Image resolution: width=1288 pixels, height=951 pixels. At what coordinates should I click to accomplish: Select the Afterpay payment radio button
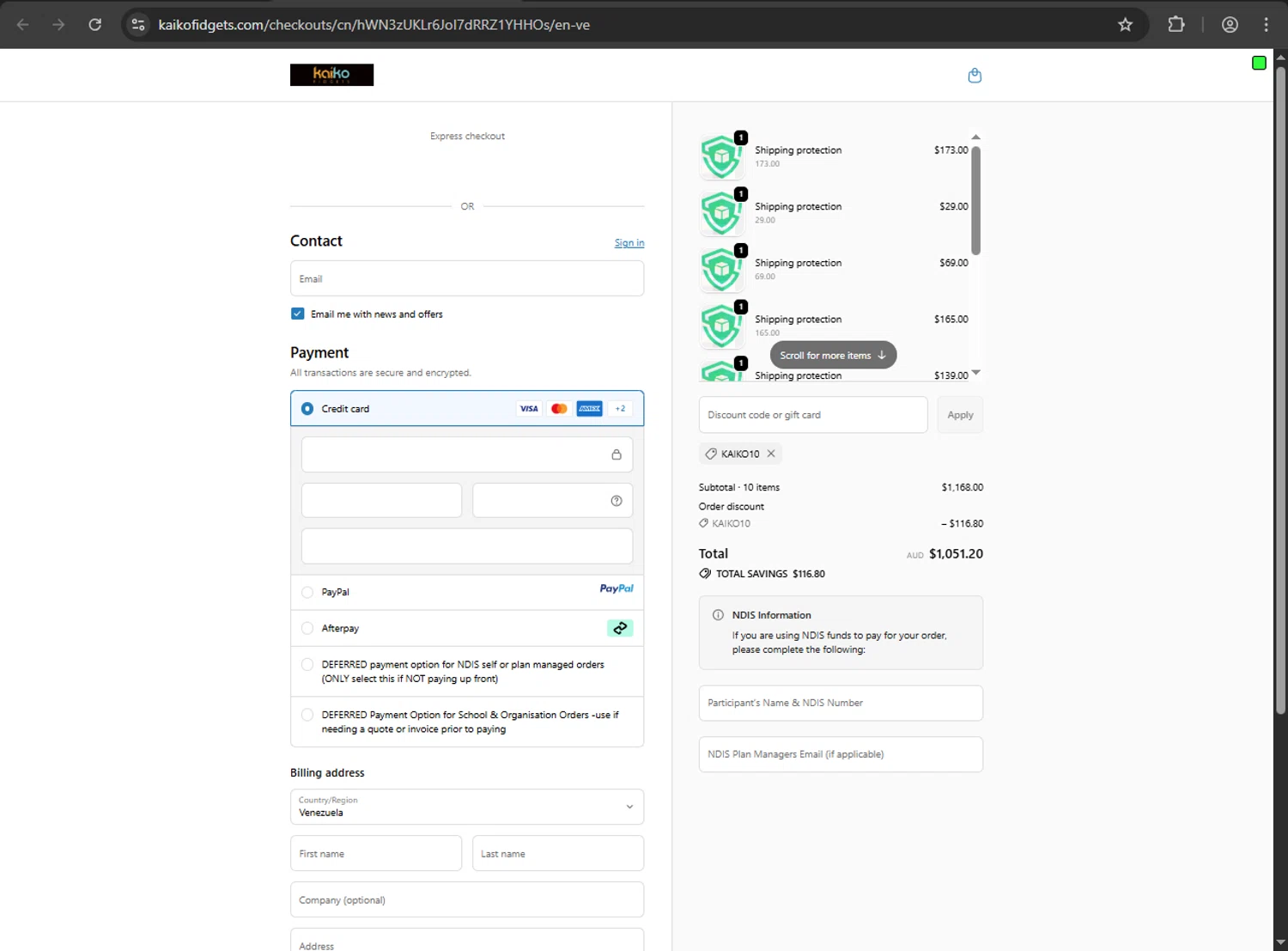307,628
